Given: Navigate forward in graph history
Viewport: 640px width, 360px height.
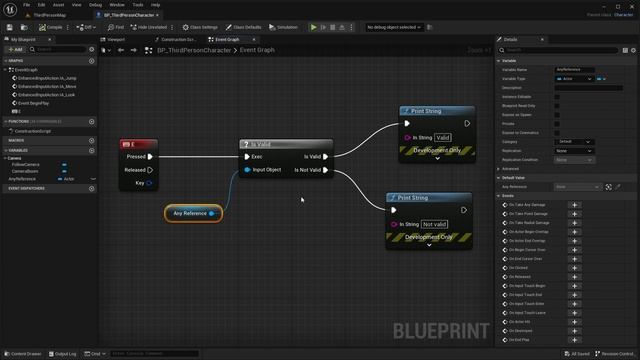Looking at the screenshot, I should (x=133, y=50).
